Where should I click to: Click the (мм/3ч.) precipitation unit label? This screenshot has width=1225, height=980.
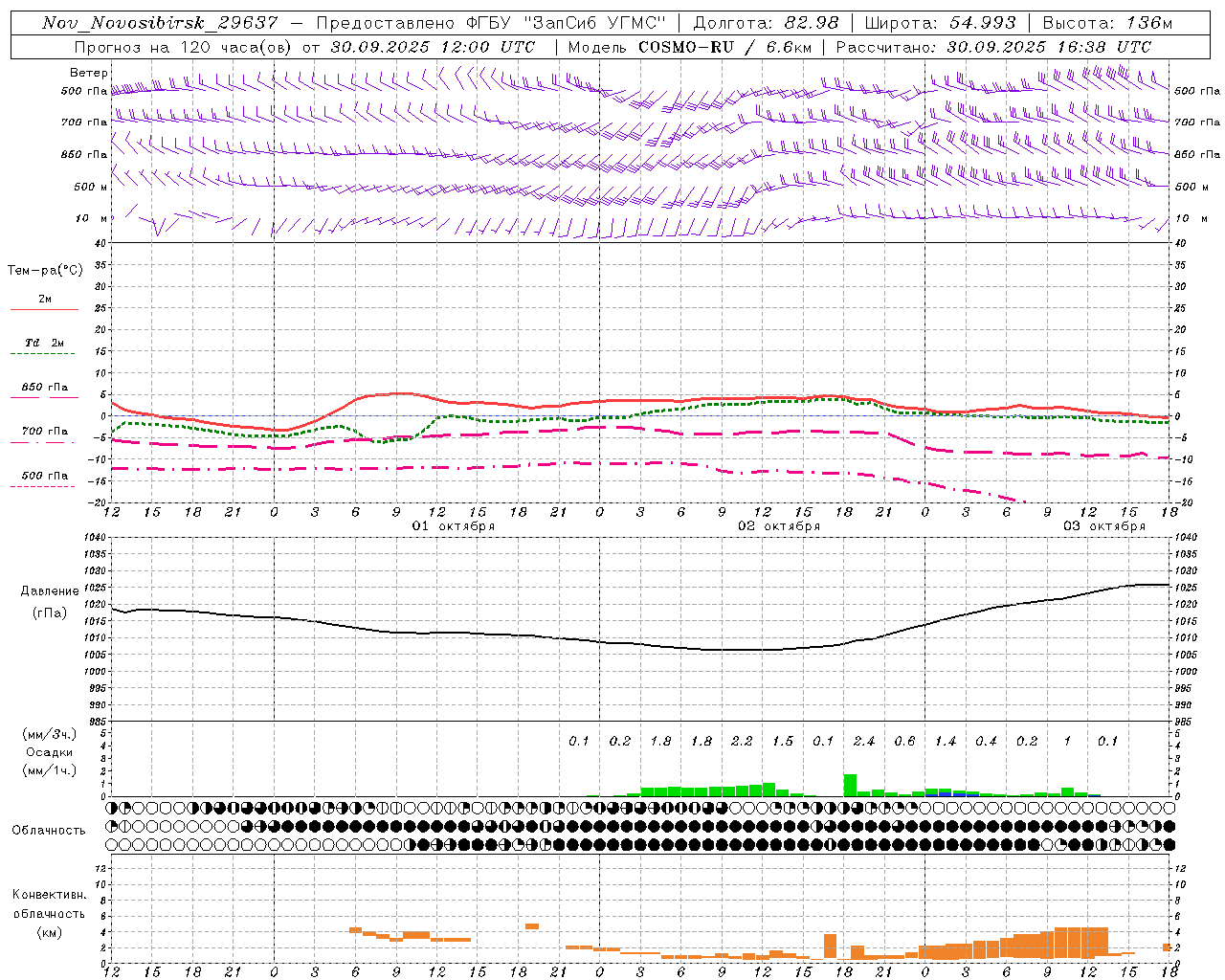pyautogui.click(x=50, y=734)
